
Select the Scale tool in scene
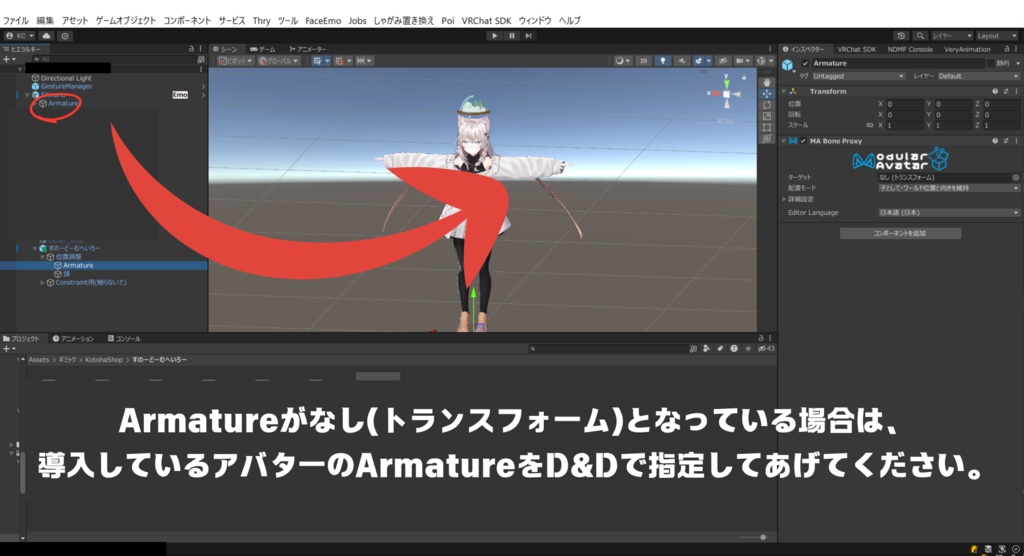[x=767, y=116]
